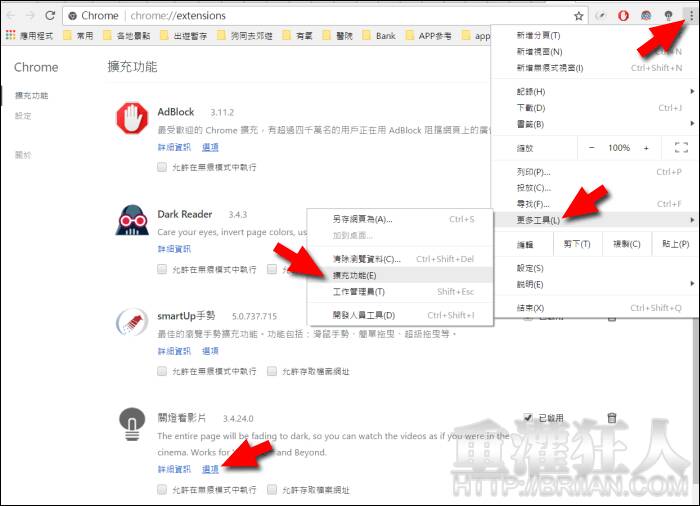Enable 關燈看影片 允許存取檔案網址 checkbox
Image resolution: width=700 pixels, height=506 pixels.
click(x=272, y=489)
